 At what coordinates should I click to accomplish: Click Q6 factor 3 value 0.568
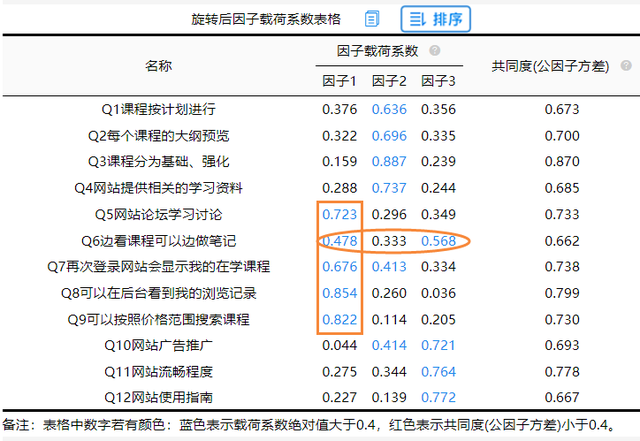[x=438, y=241]
